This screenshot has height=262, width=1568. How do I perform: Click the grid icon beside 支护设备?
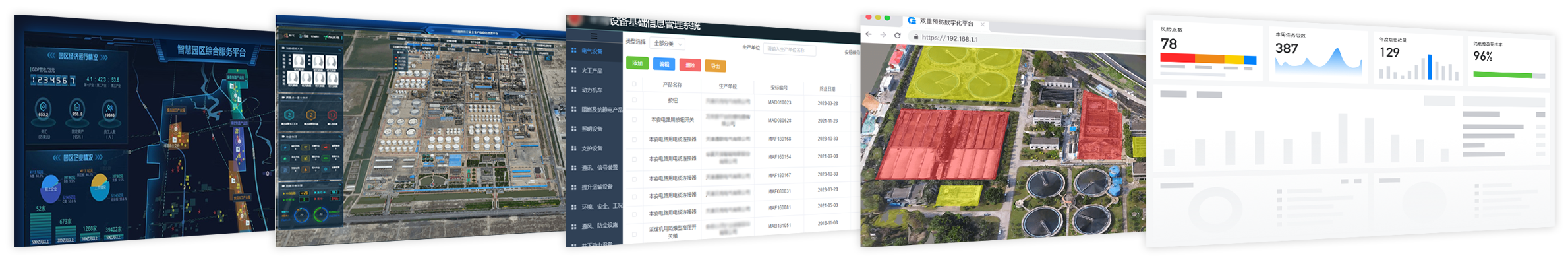[573, 148]
